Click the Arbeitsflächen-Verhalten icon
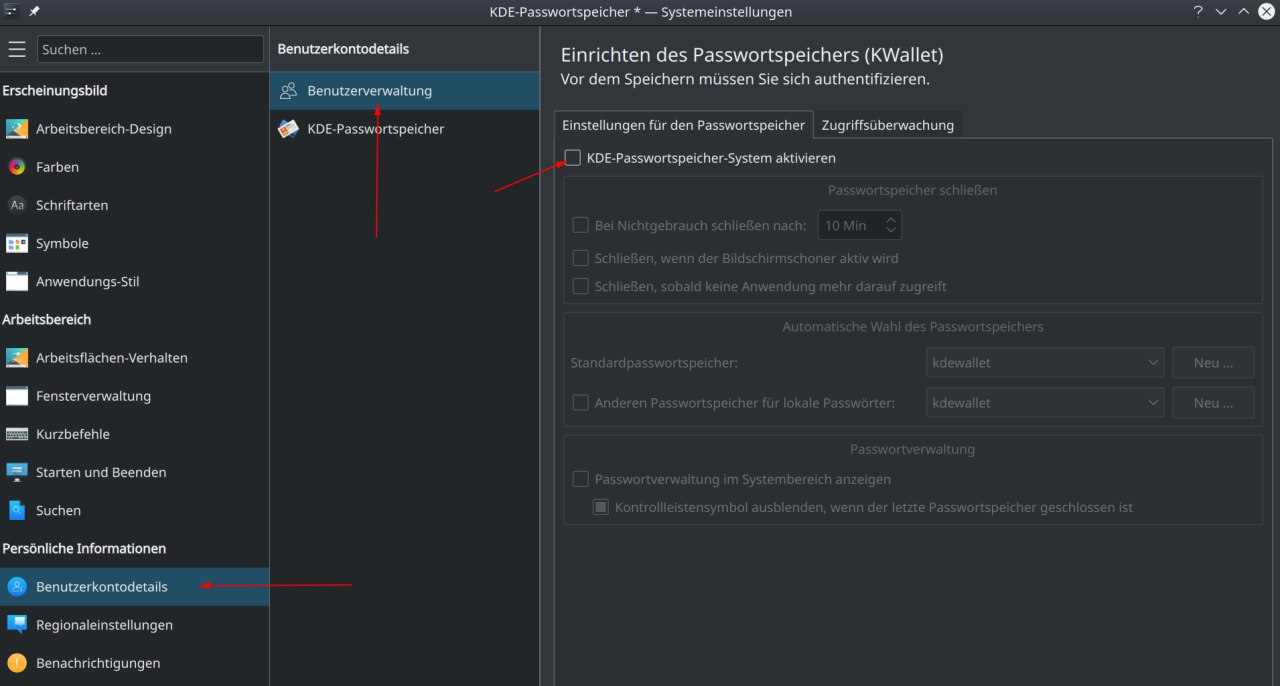The height and width of the screenshot is (686, 1280). (x=17, y=358)
